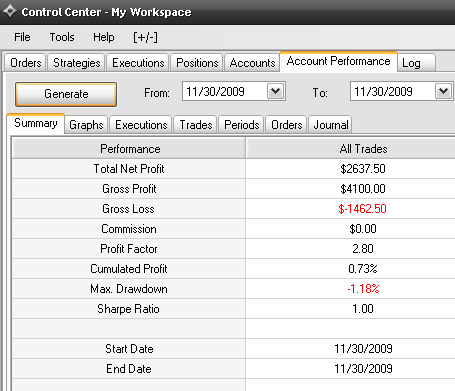Select the Start Date row label
This screenshot has height=391, width=455.
[x=129, y=349]
